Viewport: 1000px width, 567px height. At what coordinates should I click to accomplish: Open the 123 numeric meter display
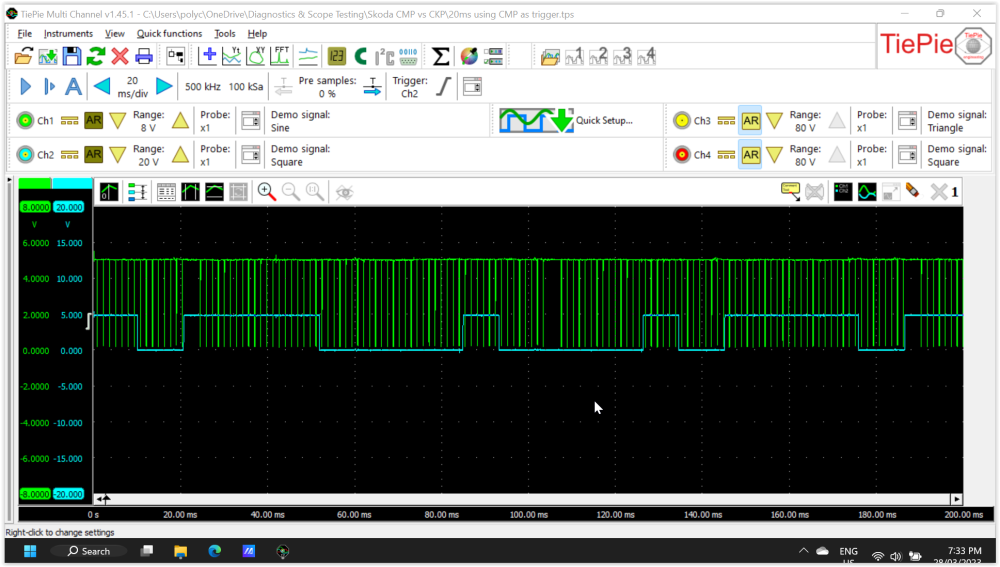(x=337, y=56)
